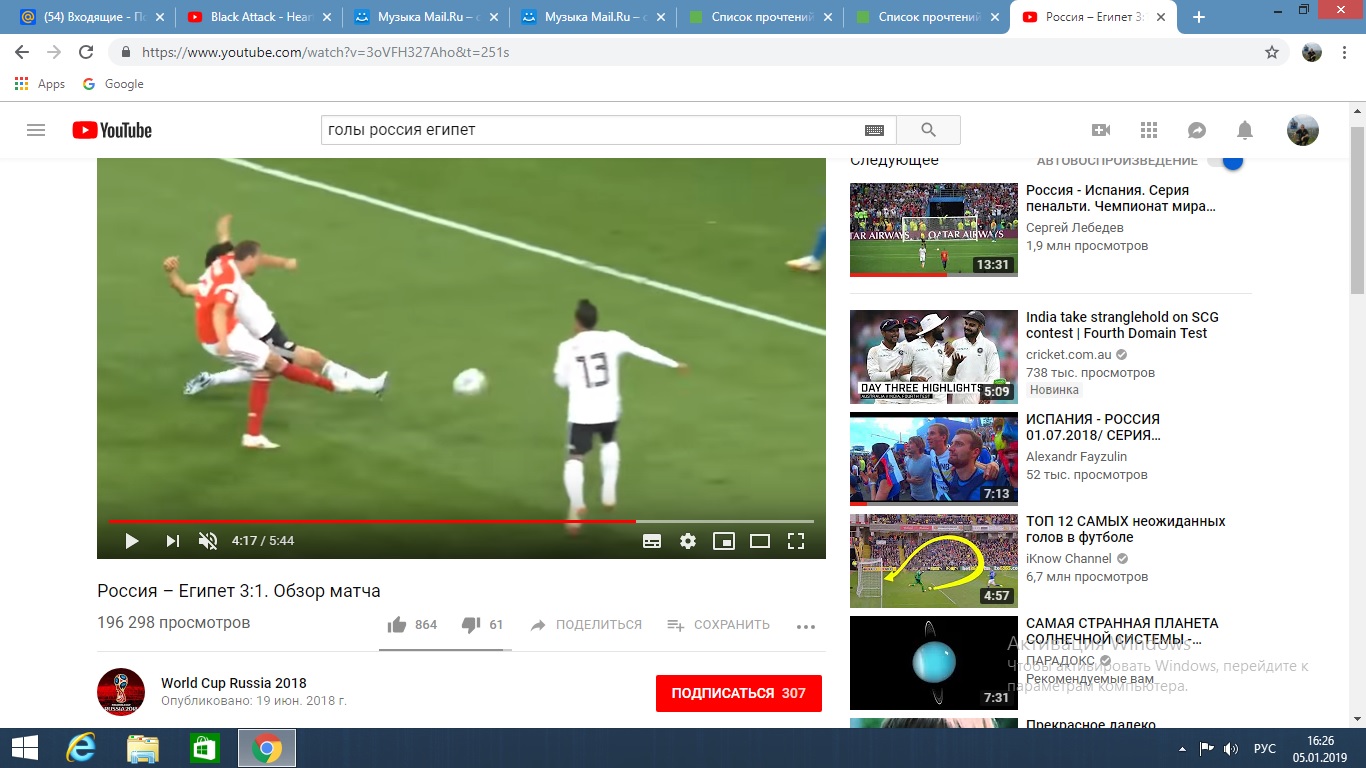Open Apps bookmarks shortcut

[x=41, y=84]
